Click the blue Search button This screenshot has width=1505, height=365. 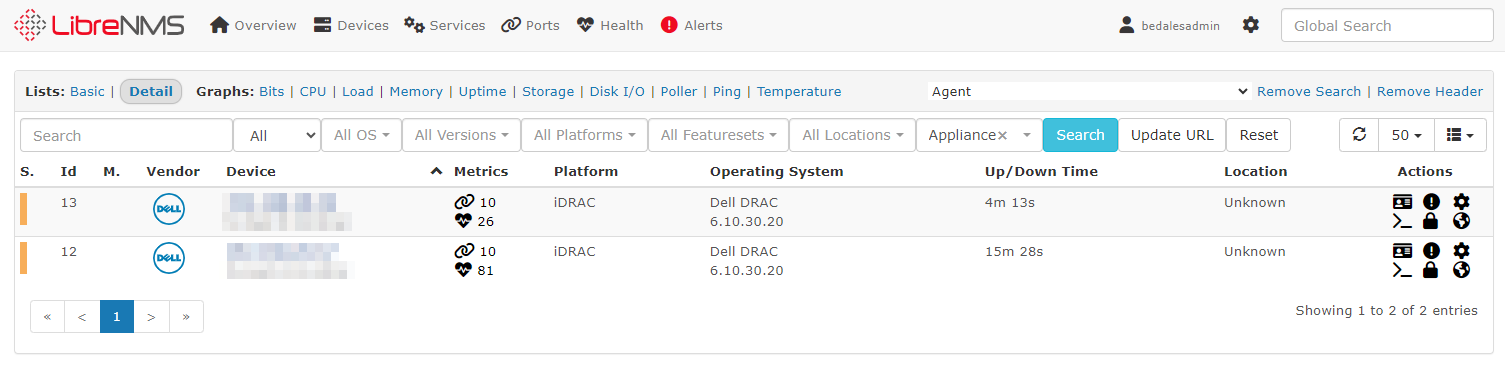click(1080, 135)
